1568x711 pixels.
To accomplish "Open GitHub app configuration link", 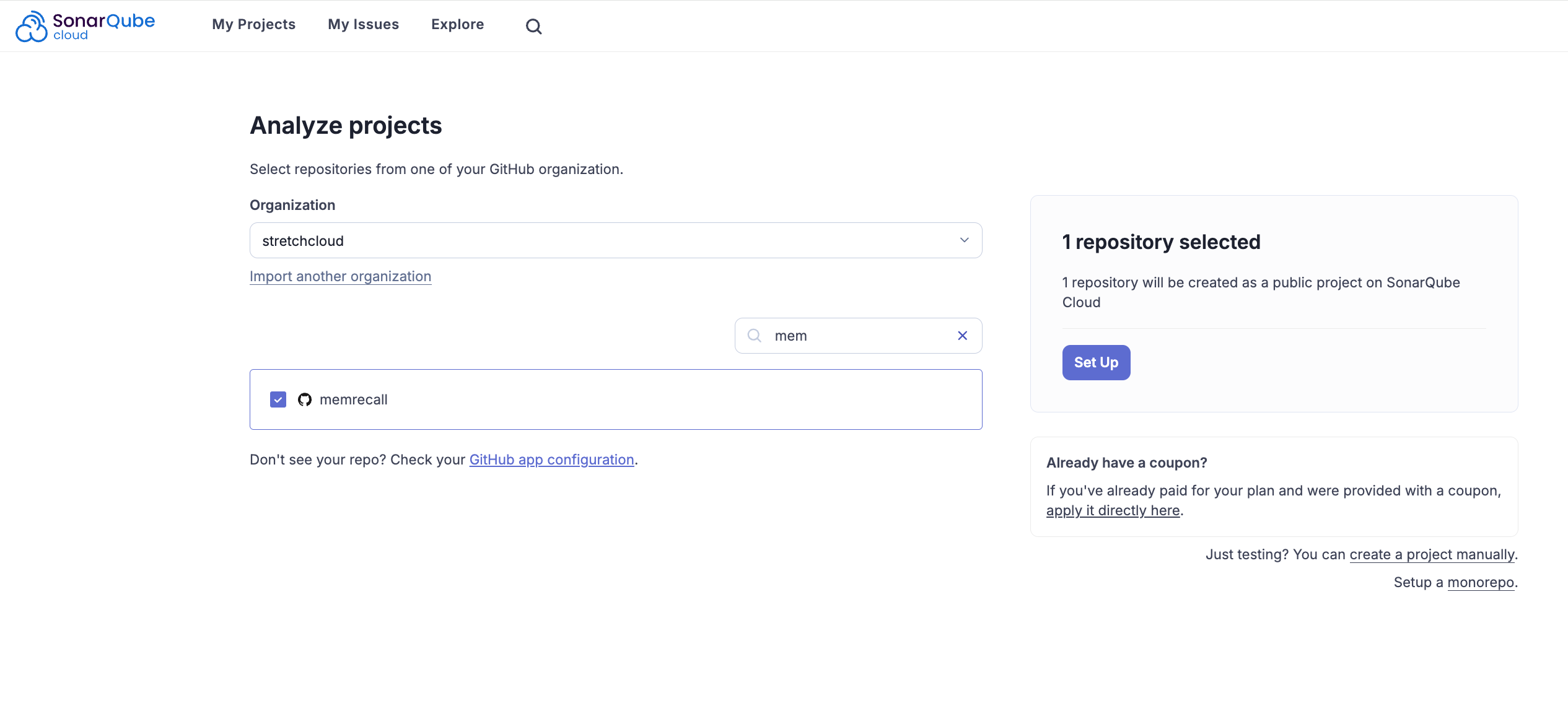I will pos(551,460).
